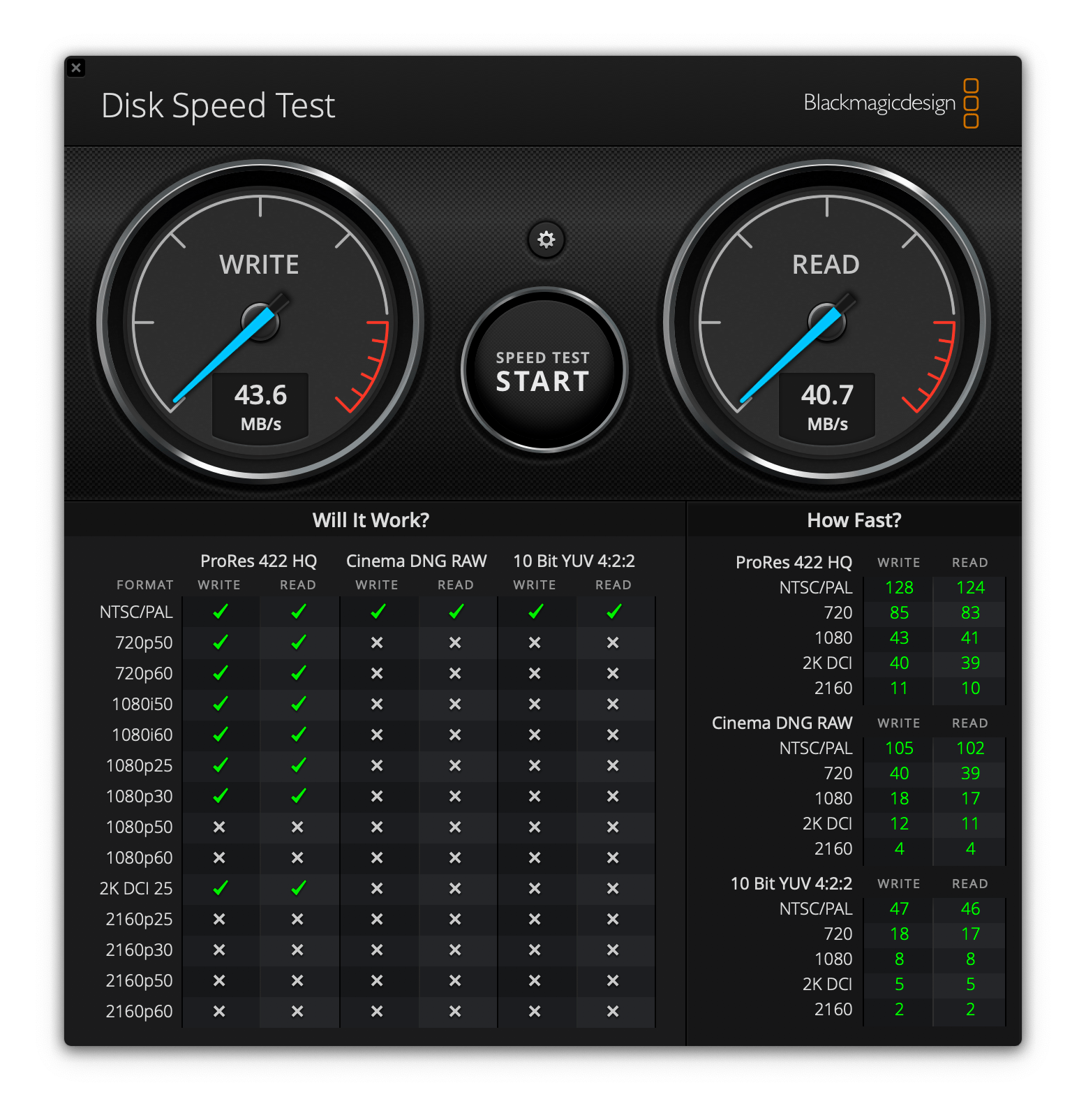1086x1120 pixels.
Task: Click the 720p50 ProRes write checkmark
Action: tap(220, 642)
